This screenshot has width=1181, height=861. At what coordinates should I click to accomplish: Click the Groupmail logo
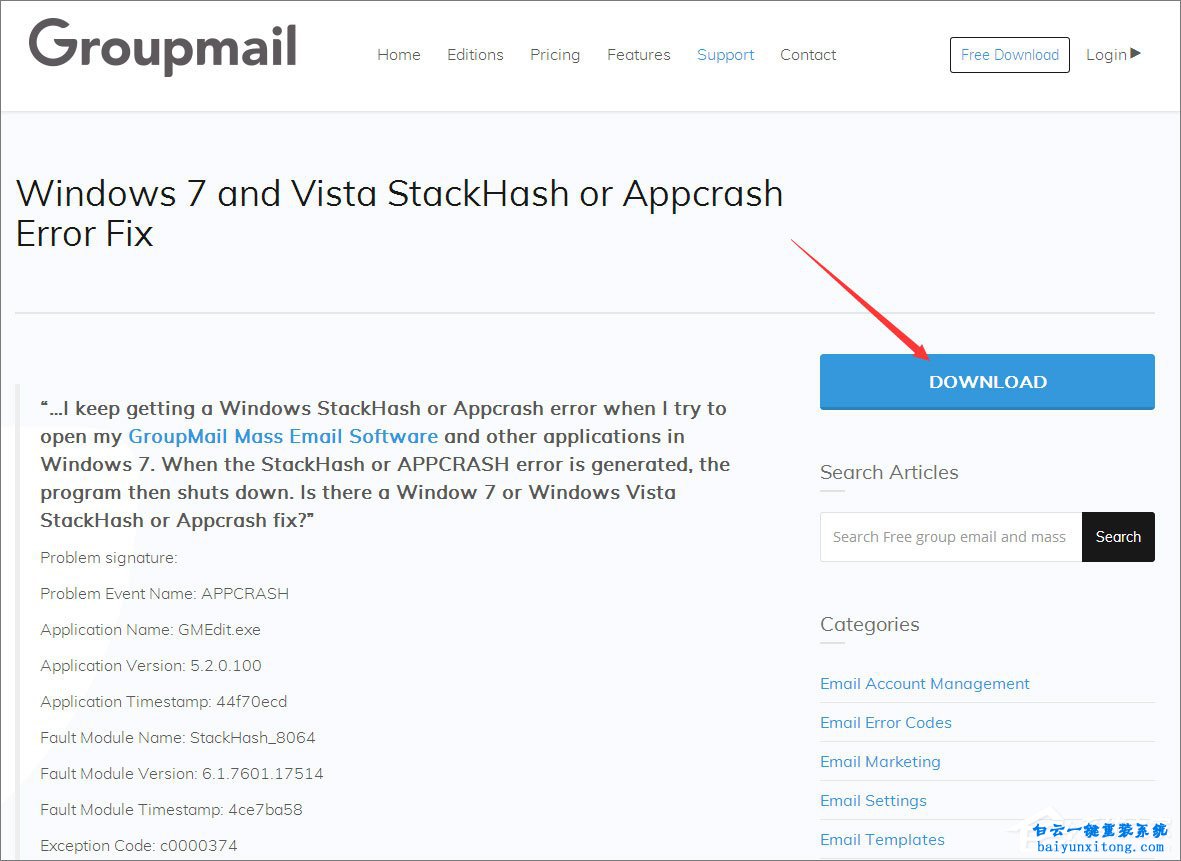coord(163,47)
